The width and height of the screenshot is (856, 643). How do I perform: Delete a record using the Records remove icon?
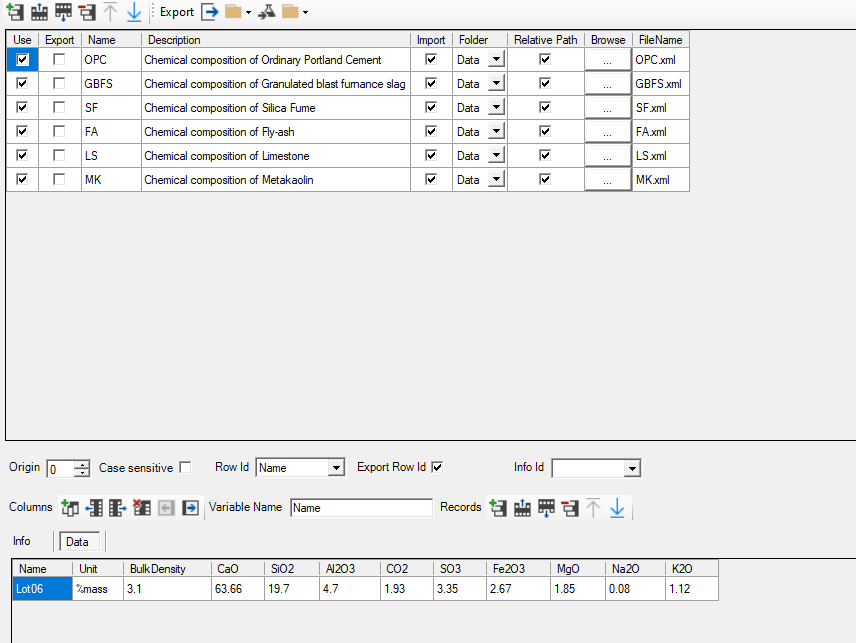[x=570, y=508]
